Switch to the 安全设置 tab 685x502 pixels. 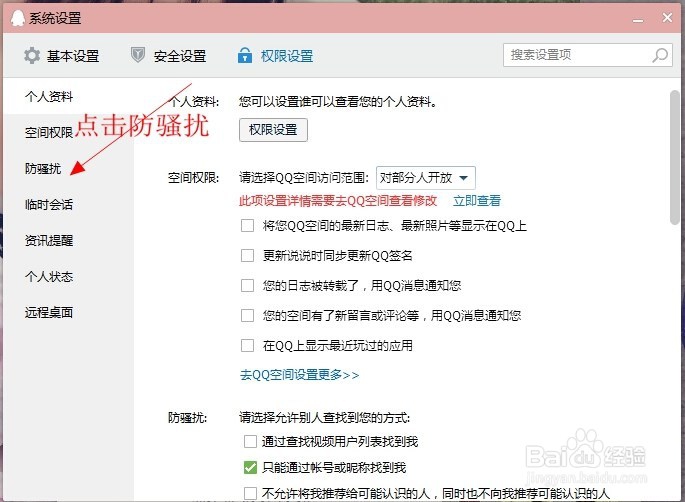coord(169,56)
